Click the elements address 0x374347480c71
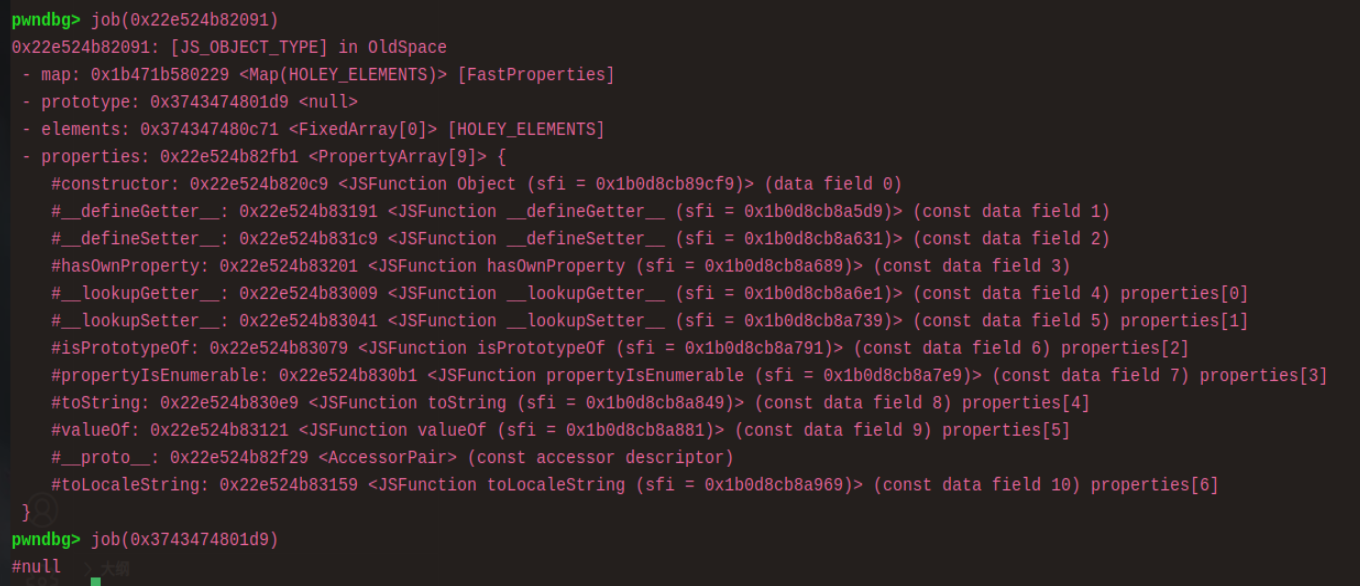1360x586 pixels. tap(209, 130)
